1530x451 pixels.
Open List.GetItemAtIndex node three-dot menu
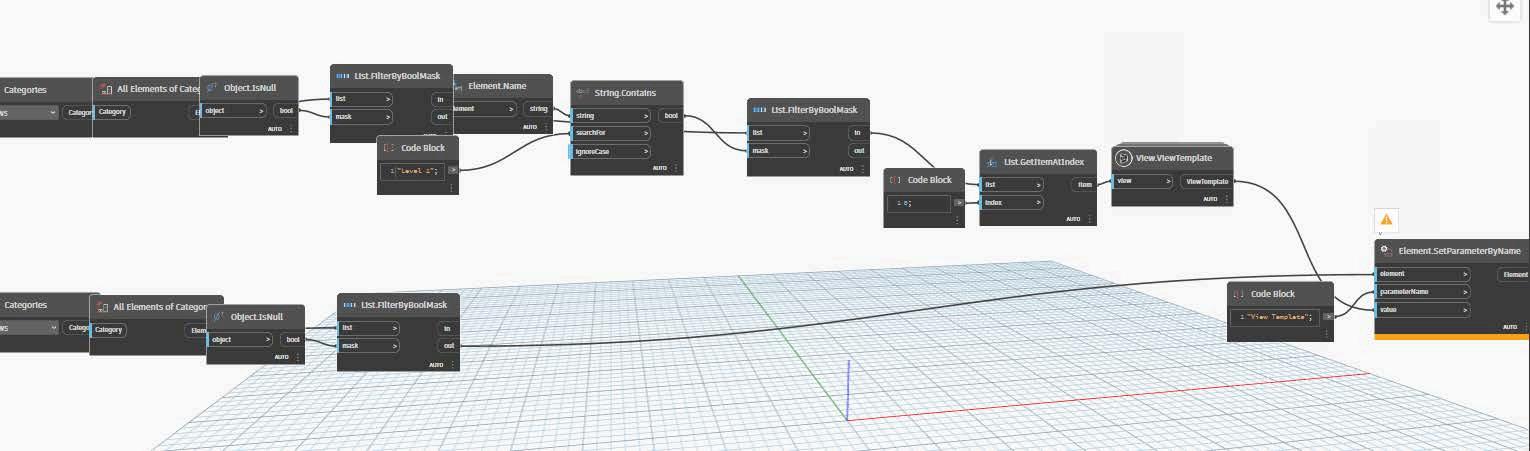(1088, 218)
